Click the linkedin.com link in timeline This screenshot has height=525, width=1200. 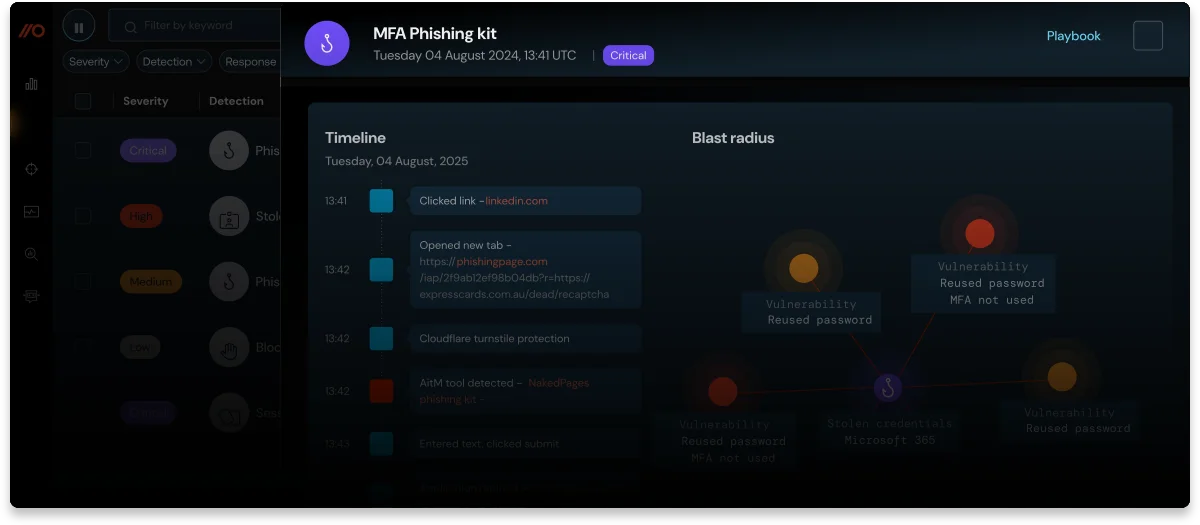[516, 201]
